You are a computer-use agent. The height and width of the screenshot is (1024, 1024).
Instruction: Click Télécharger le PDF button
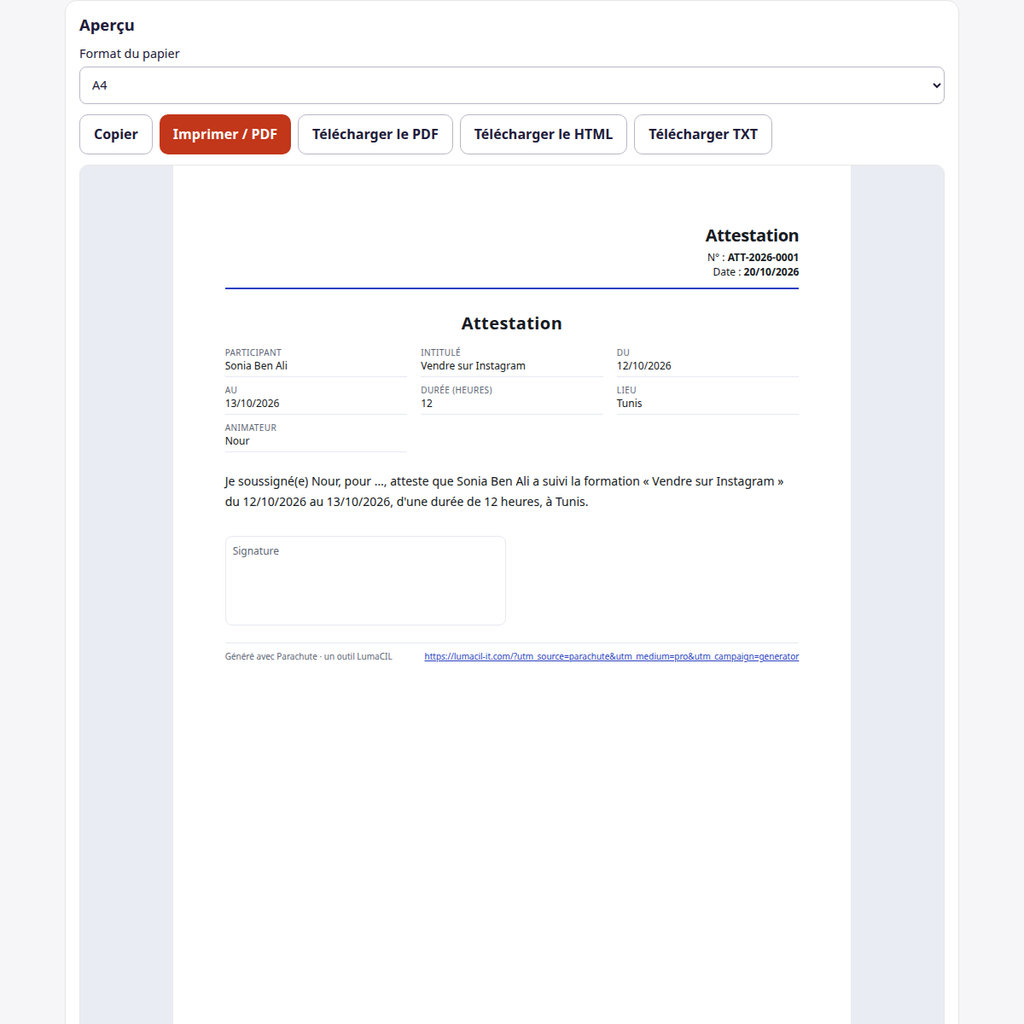pyautogui.click(x=375, y=135)
